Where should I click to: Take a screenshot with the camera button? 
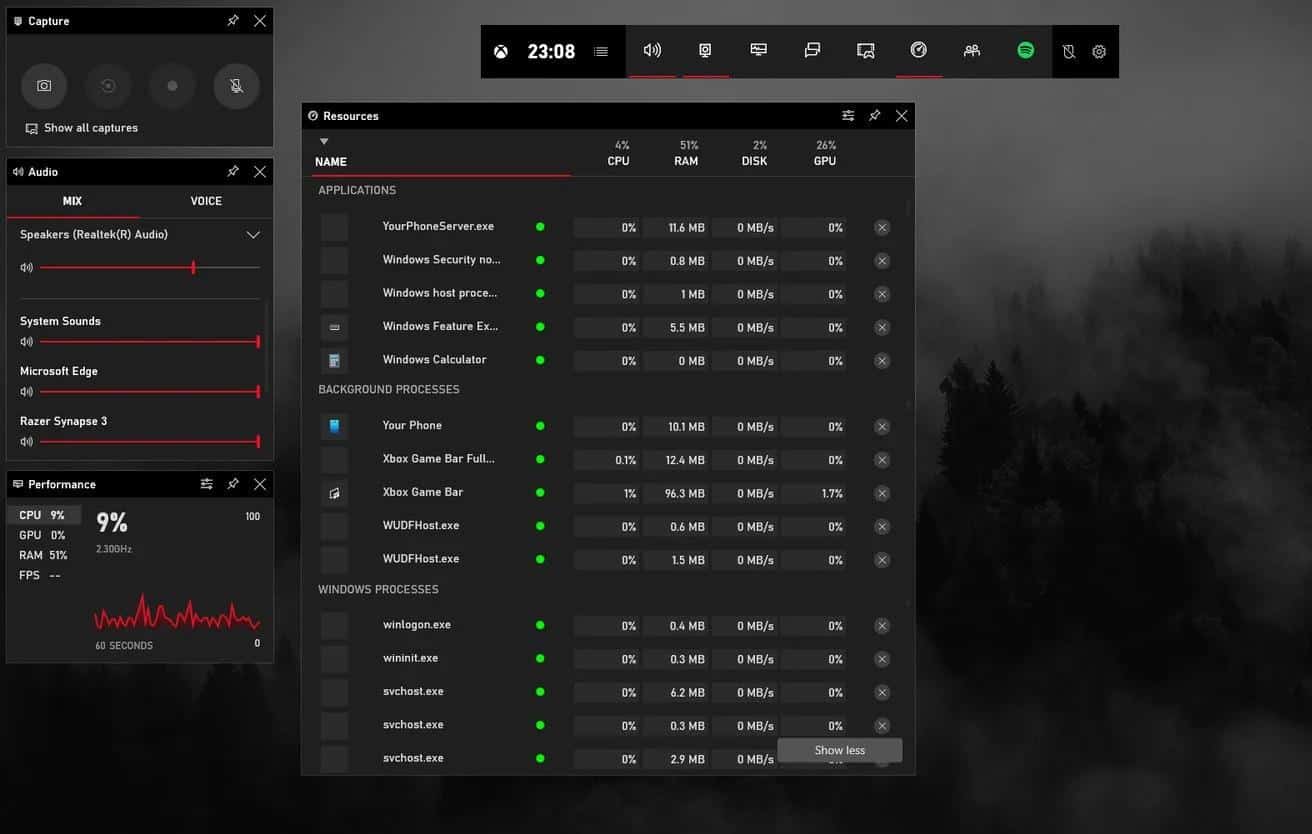click(44, 86)
